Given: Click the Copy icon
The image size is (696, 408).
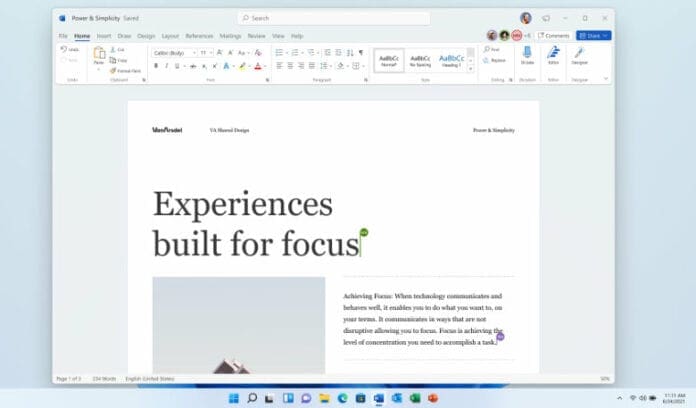Looking at the screenshot, I should [x=113, y=60].
